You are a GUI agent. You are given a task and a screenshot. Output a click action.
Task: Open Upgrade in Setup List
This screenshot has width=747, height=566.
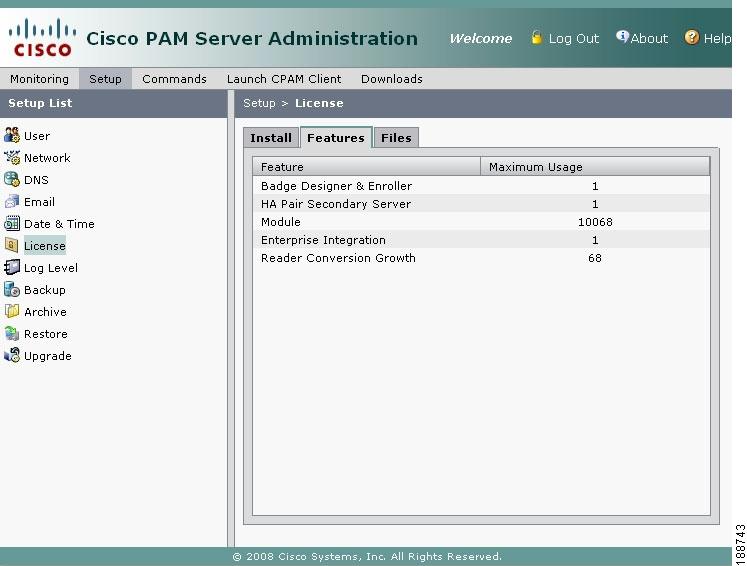click(48, 356)
